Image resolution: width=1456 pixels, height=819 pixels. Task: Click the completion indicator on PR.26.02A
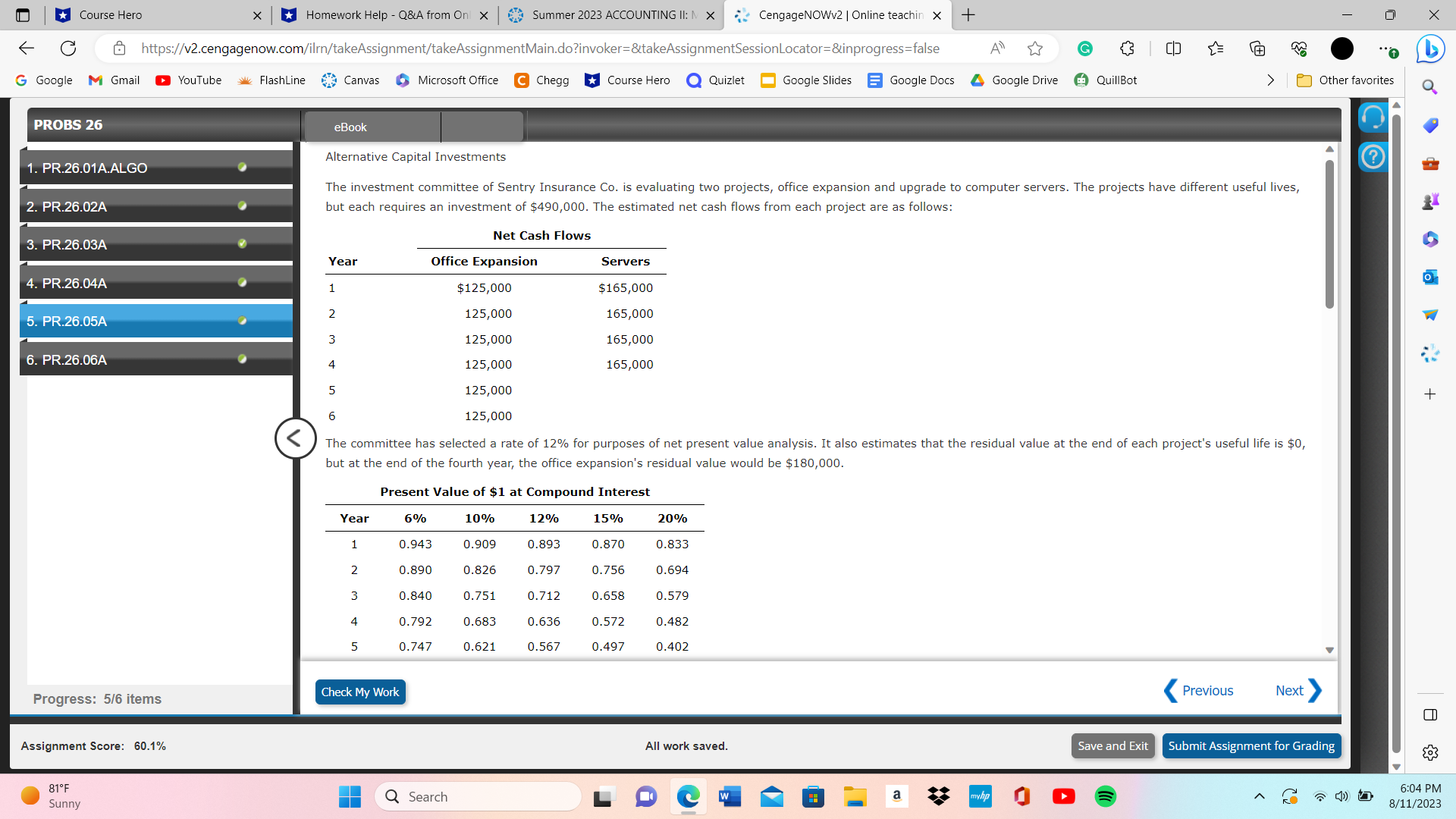click(x=242, y=206)
